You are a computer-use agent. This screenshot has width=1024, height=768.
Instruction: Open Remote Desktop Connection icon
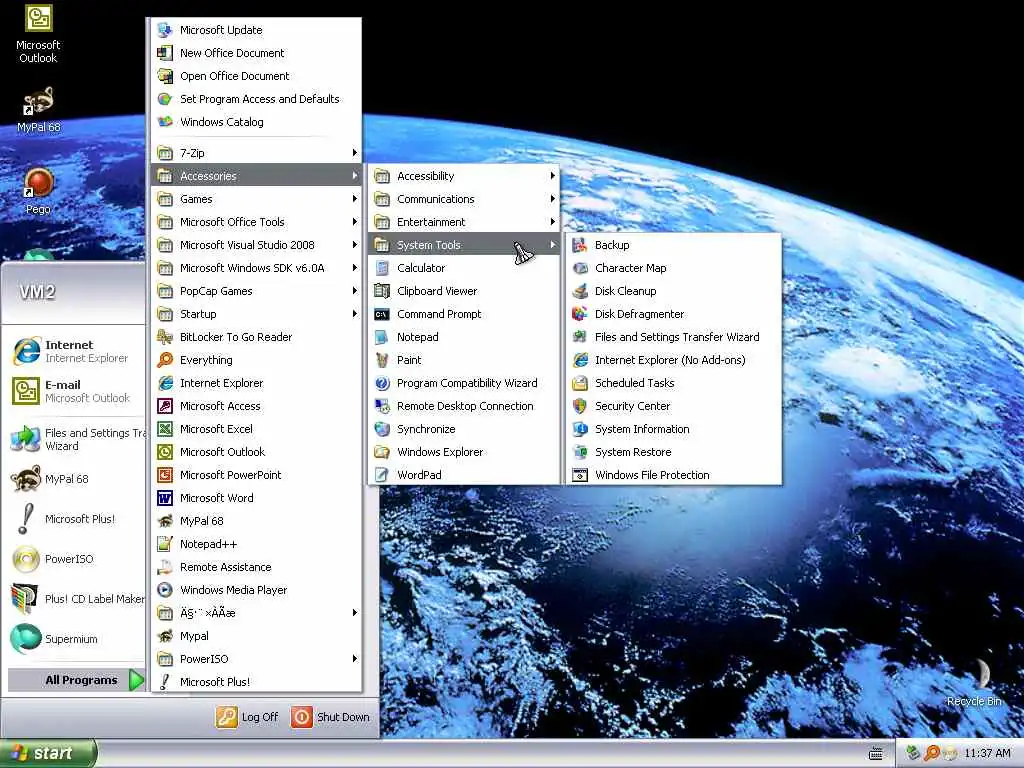pos(382,406)
